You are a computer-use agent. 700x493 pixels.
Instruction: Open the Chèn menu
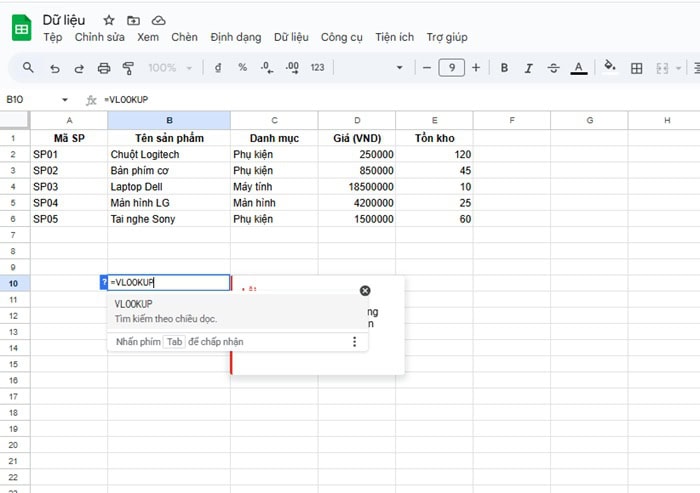(x=184, y=37)
